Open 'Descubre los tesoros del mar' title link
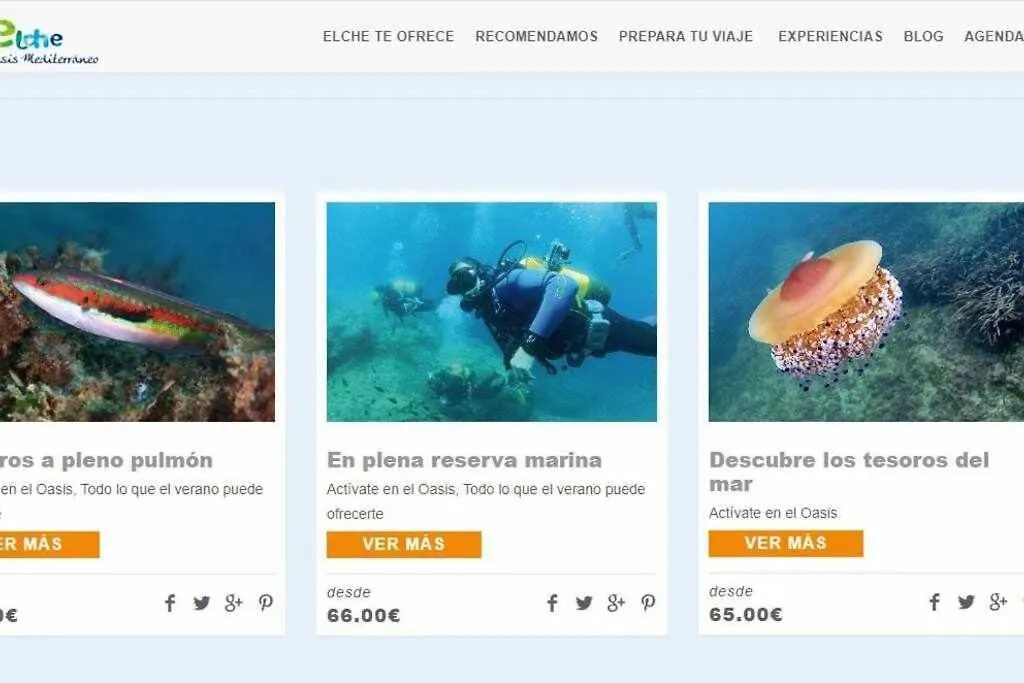 [849, 471]
